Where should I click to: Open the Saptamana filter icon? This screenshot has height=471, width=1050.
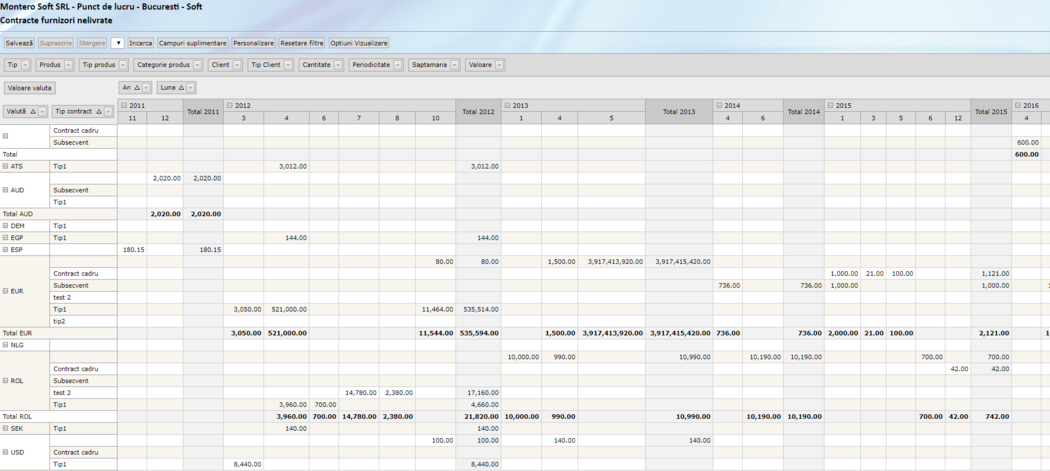click(x=454, y=65)
